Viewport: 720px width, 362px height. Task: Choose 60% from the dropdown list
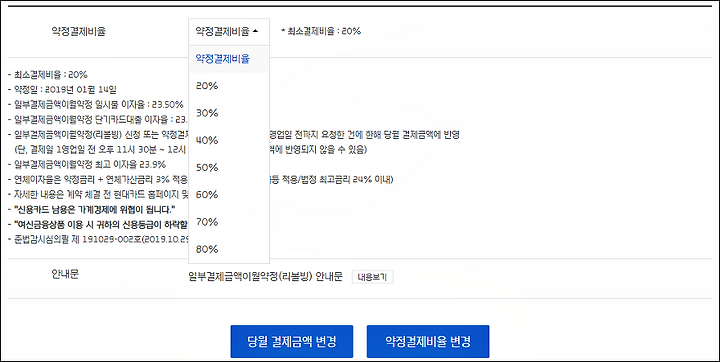pos(229,195)
